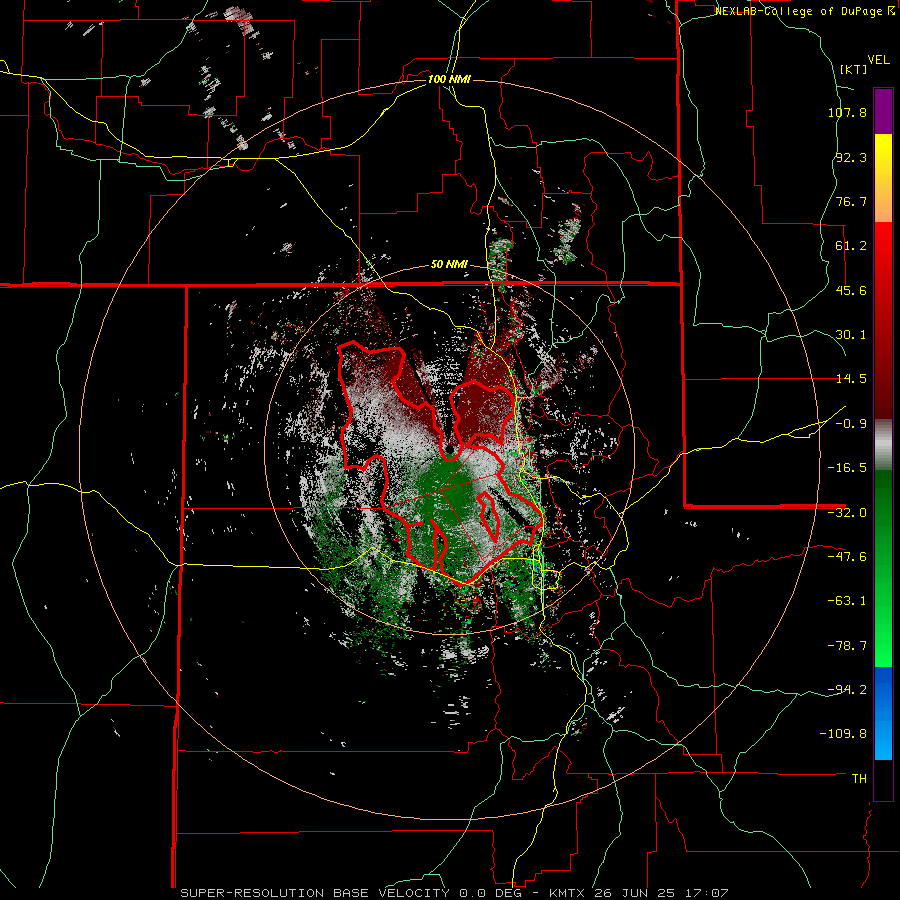Click the gray near-zero color bar segment

883,445
